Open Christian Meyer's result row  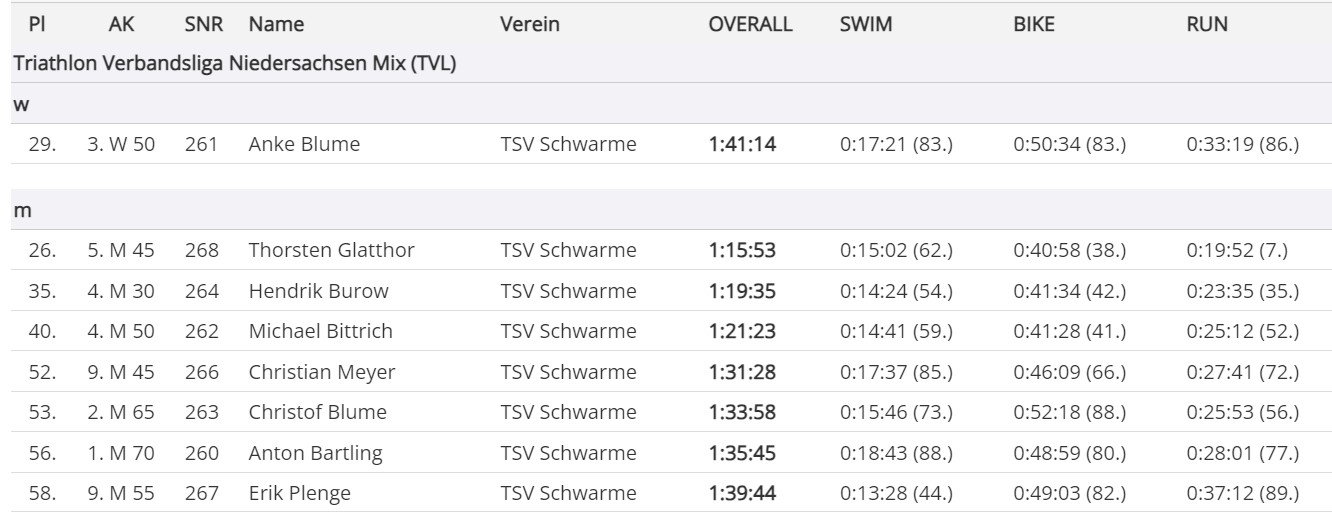coord(321,372)
